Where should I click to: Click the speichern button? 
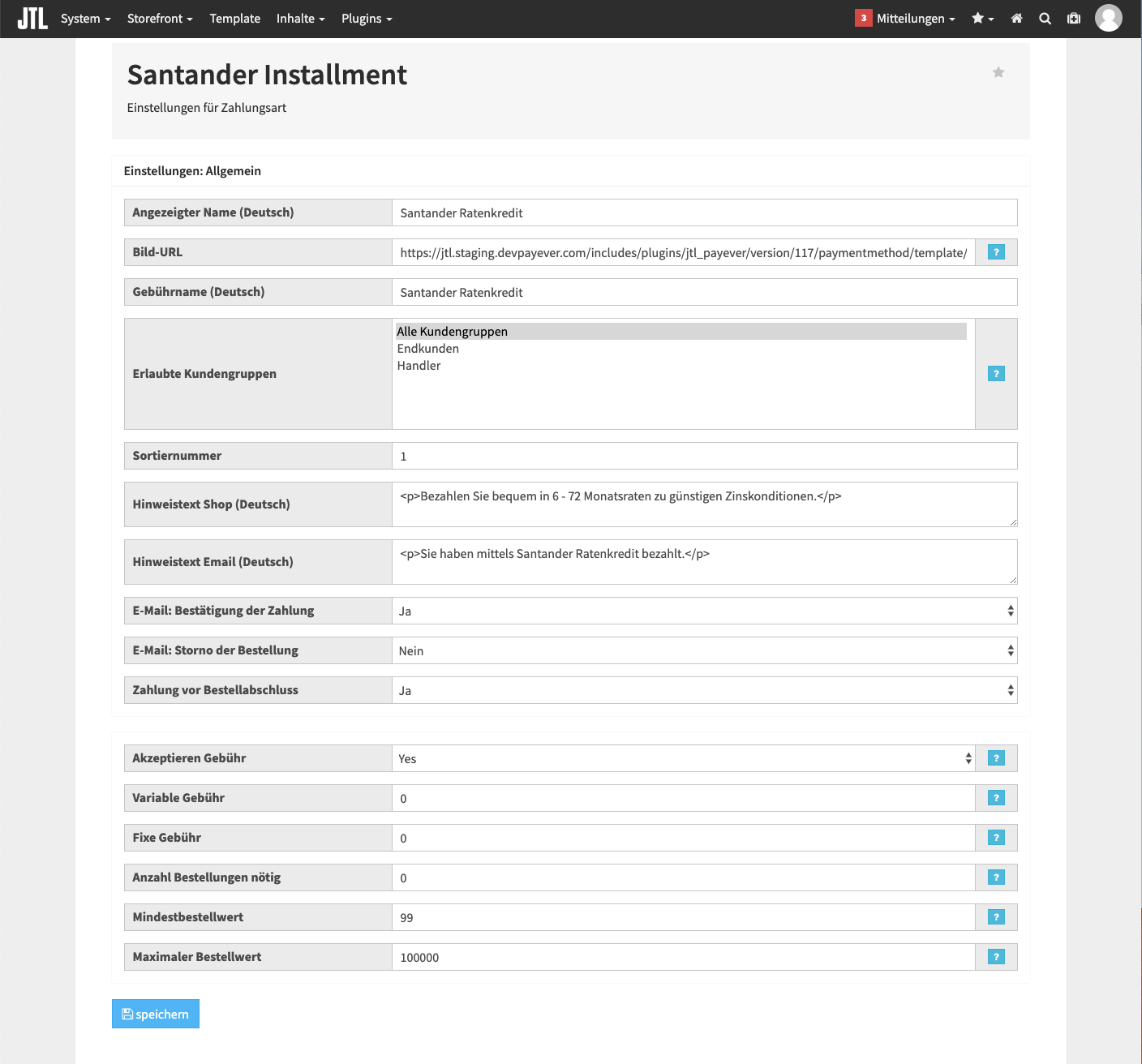coord(156,1014)
